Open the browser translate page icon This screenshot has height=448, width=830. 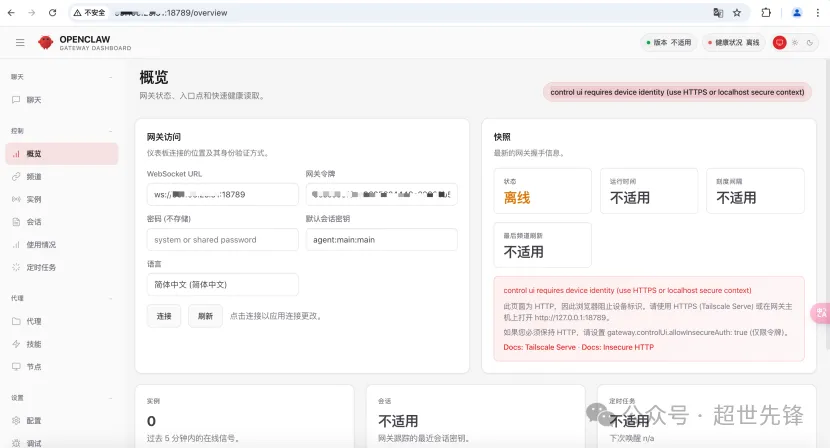[718, 13]
